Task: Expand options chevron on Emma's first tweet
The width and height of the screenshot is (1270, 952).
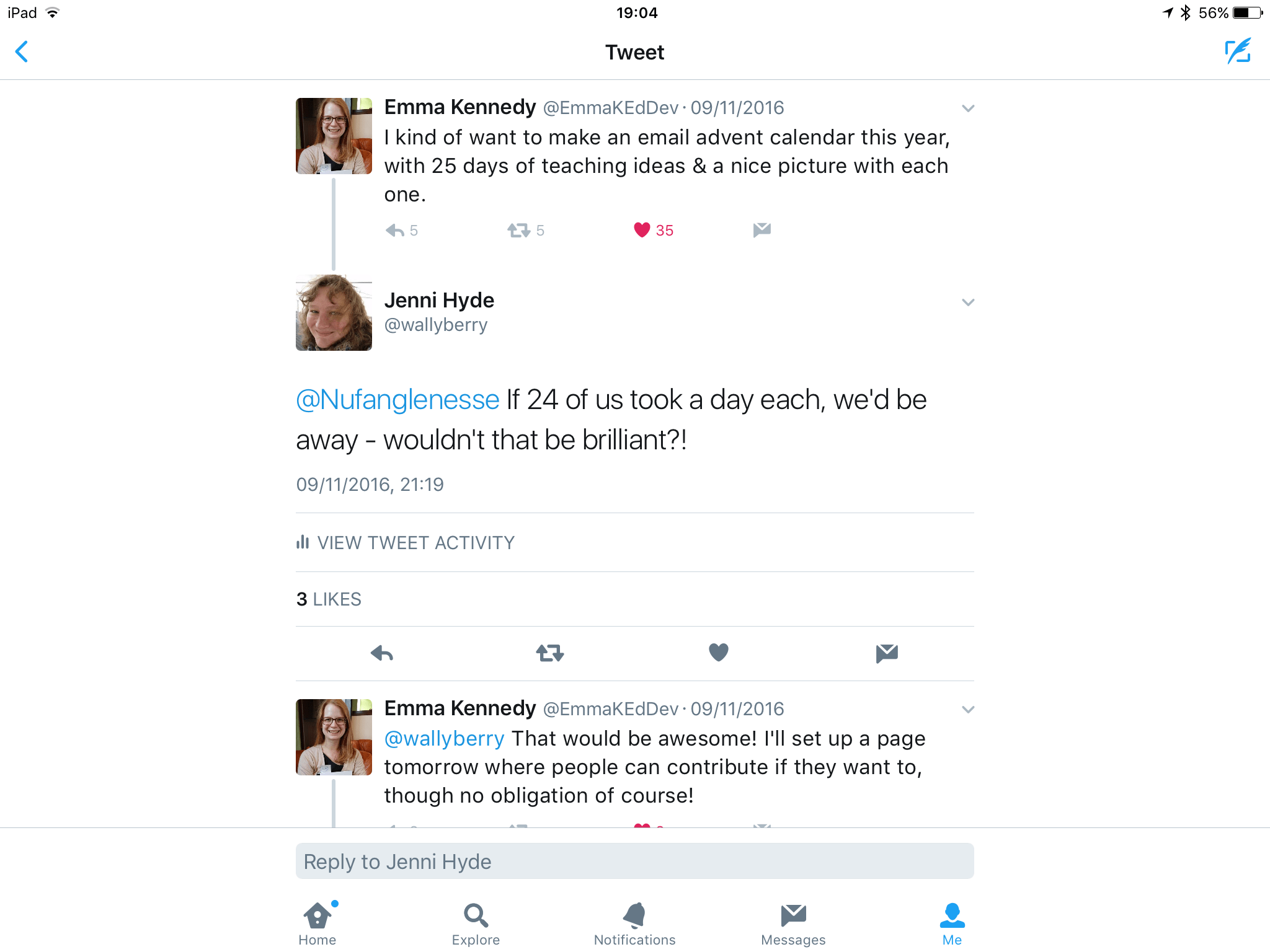Action: [x=968, y=108]
